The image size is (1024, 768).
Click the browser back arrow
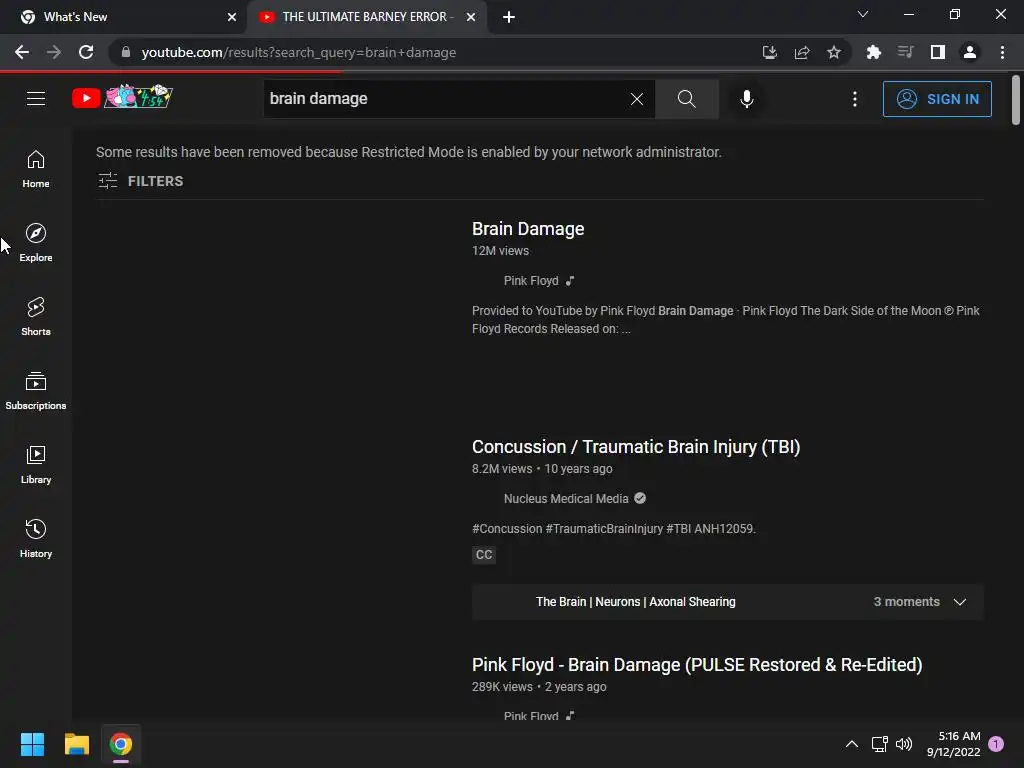22,52
